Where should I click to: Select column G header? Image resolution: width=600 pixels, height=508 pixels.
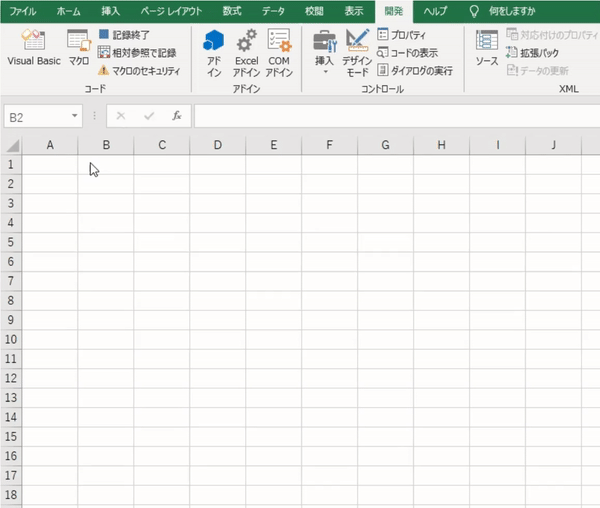coord(385,145)
